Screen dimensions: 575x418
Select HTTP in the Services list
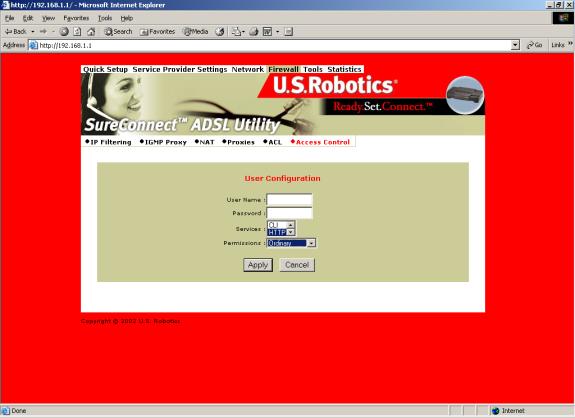(x=277, y=232)
